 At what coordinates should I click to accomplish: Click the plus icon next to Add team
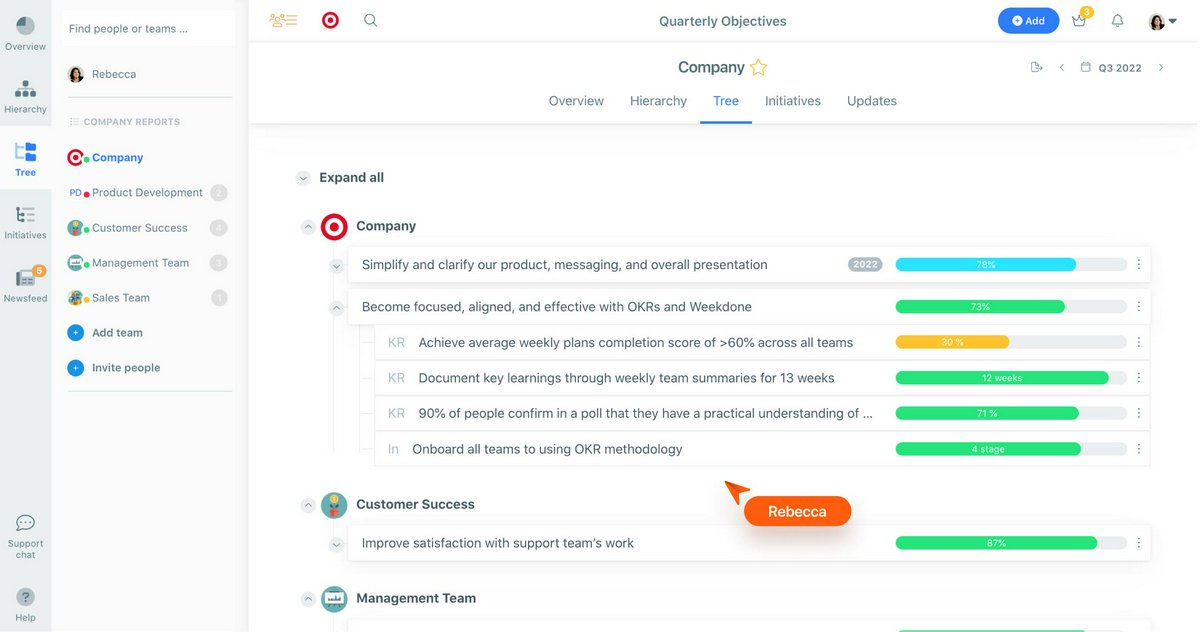[75, 333]
